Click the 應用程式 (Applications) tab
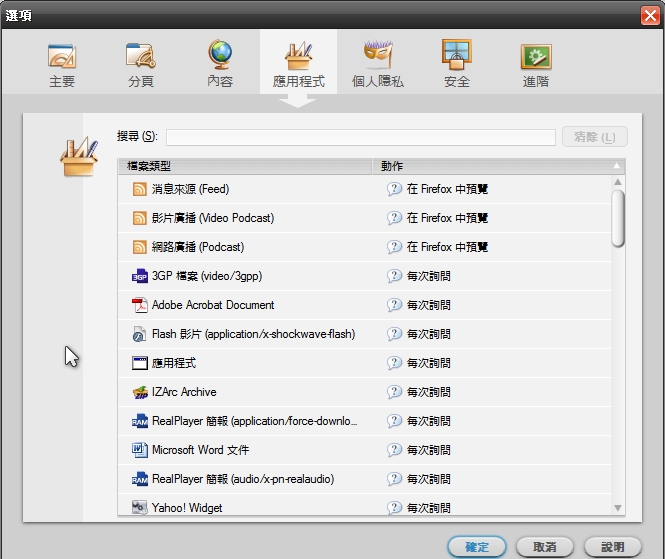 [298, 64]
